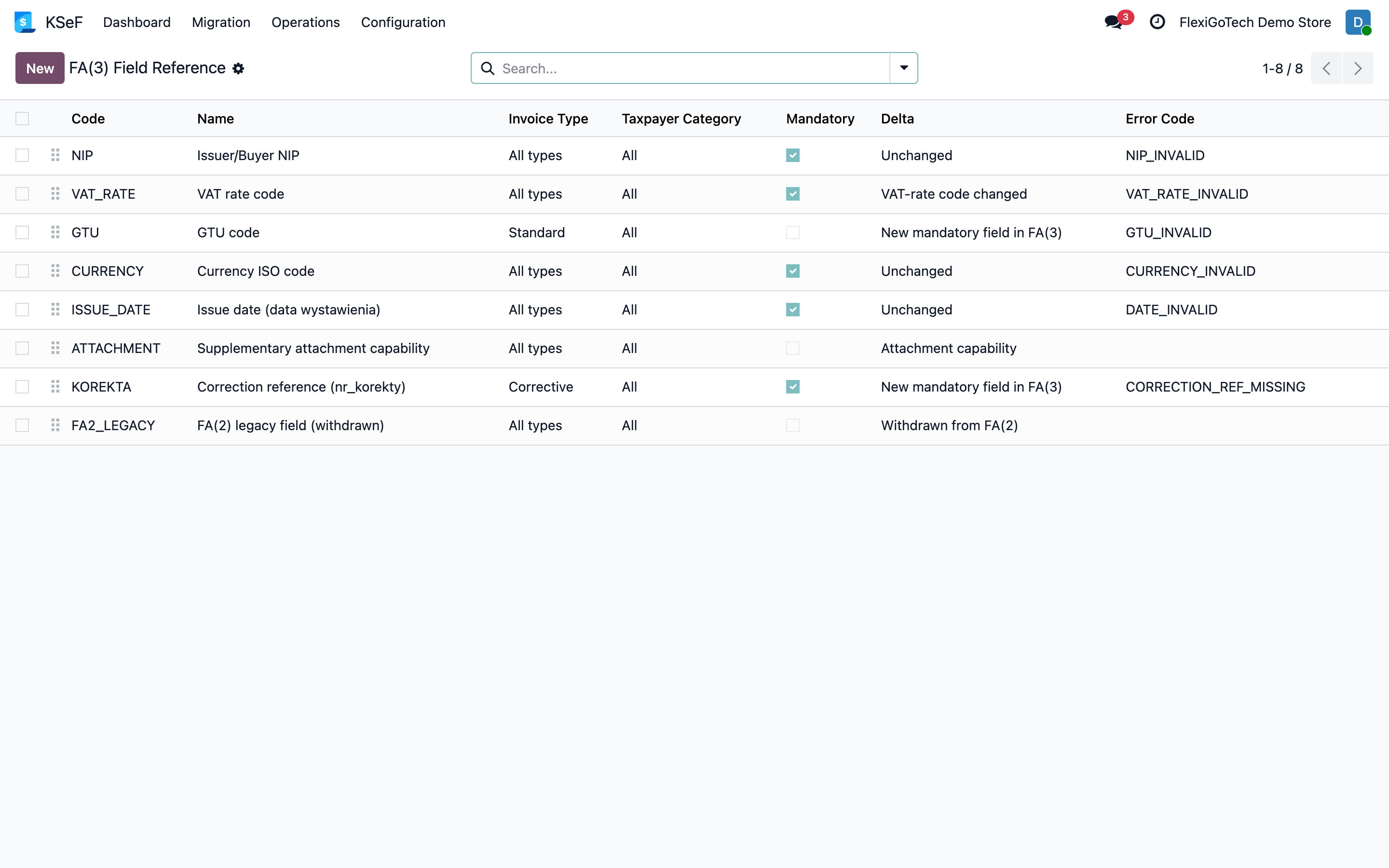Toggle Mandatory checkbox in NIP row

793,155
